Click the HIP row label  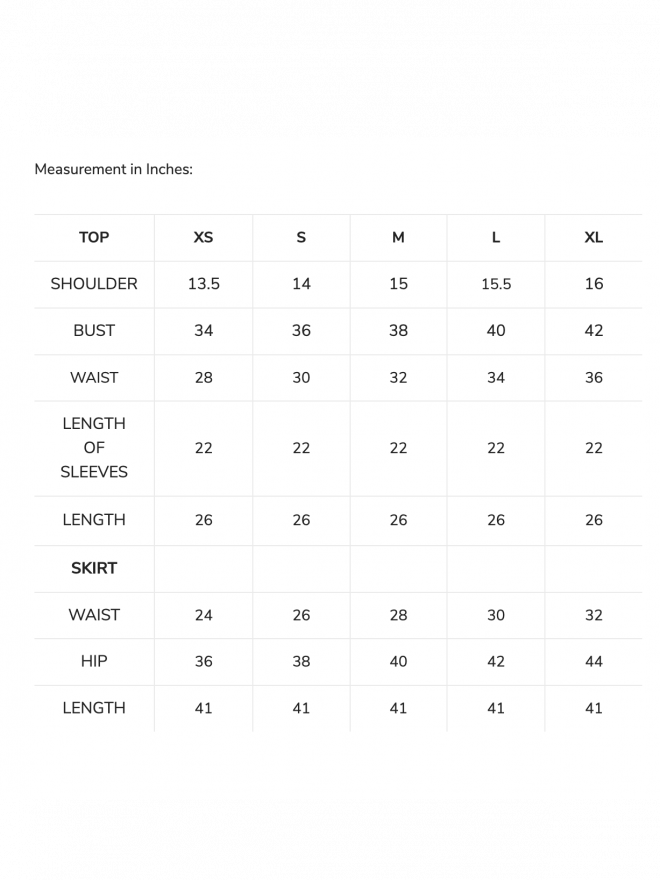[94, 661]
